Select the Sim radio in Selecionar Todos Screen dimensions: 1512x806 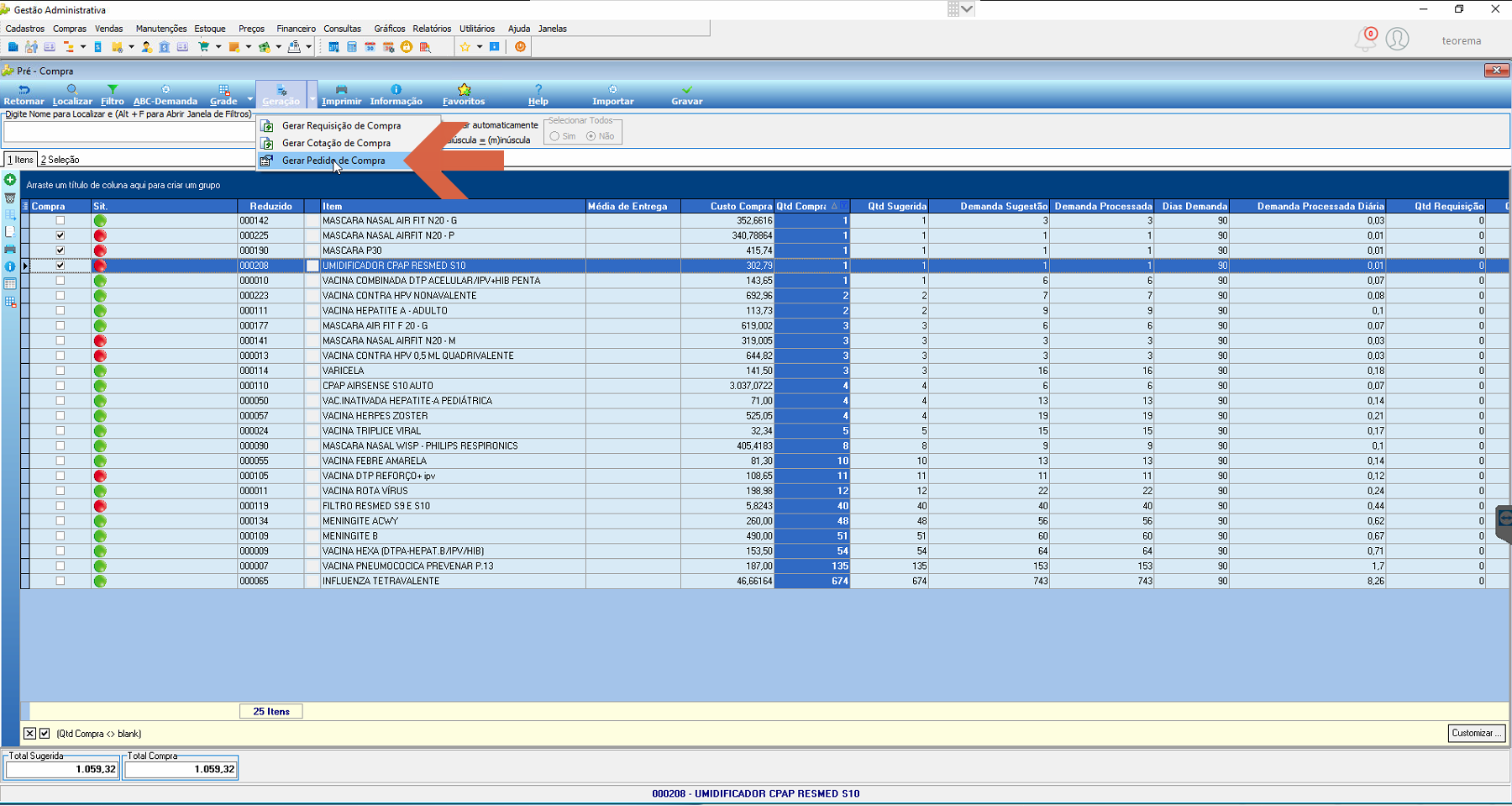coord(555,136)
